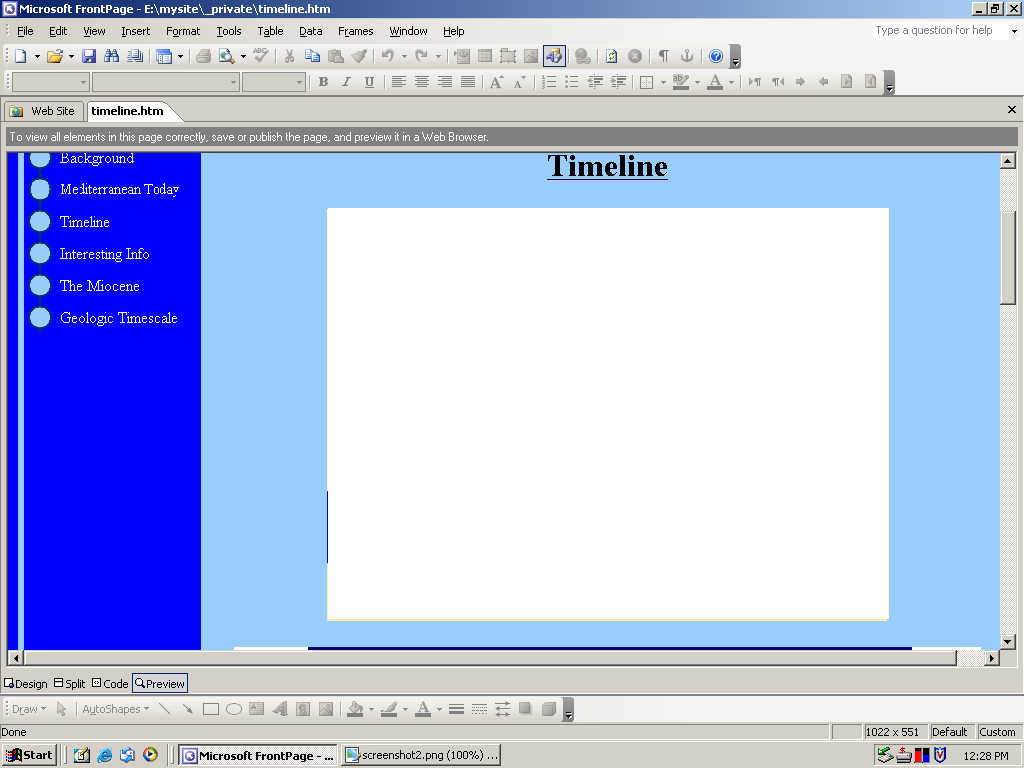The height and width of the screenshot is (768, 1024).
Task: Click the Refresh page icon
Action: point(611,56)
